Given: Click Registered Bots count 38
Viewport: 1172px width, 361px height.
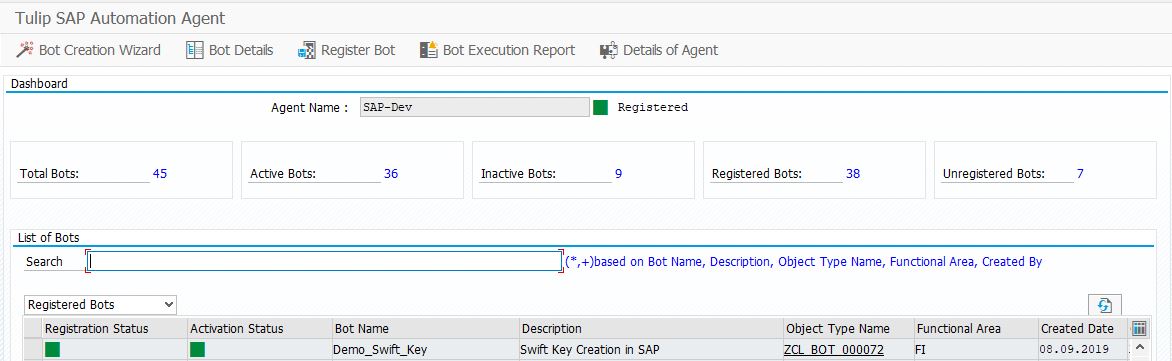Looking at the screenshot, I should [x=853, y=173].
